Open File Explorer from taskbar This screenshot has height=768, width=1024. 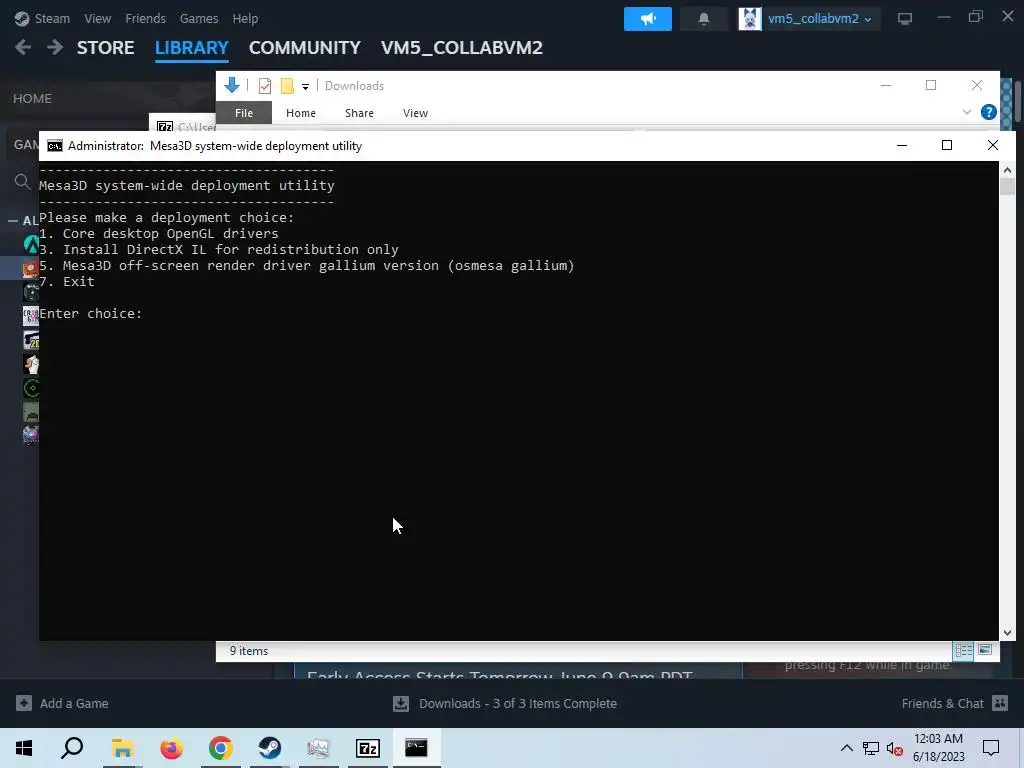click(x=121, y=748)
